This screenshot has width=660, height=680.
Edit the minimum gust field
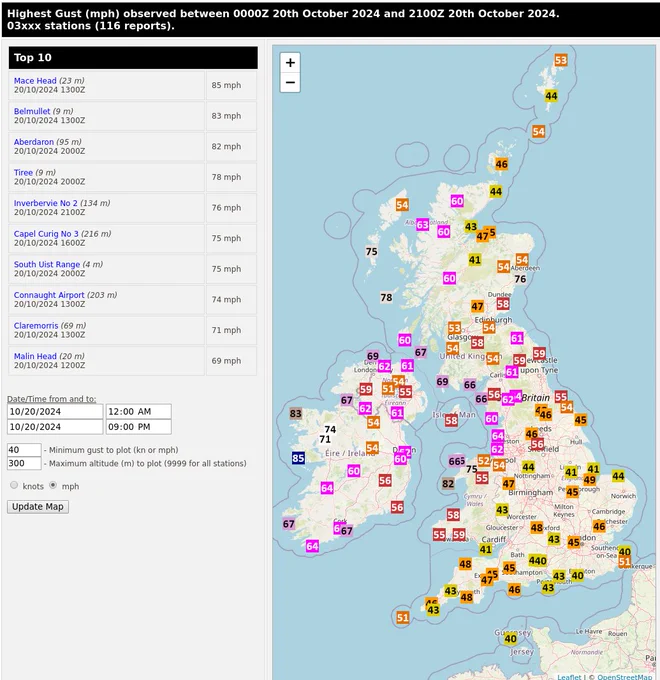coord(24,450)
